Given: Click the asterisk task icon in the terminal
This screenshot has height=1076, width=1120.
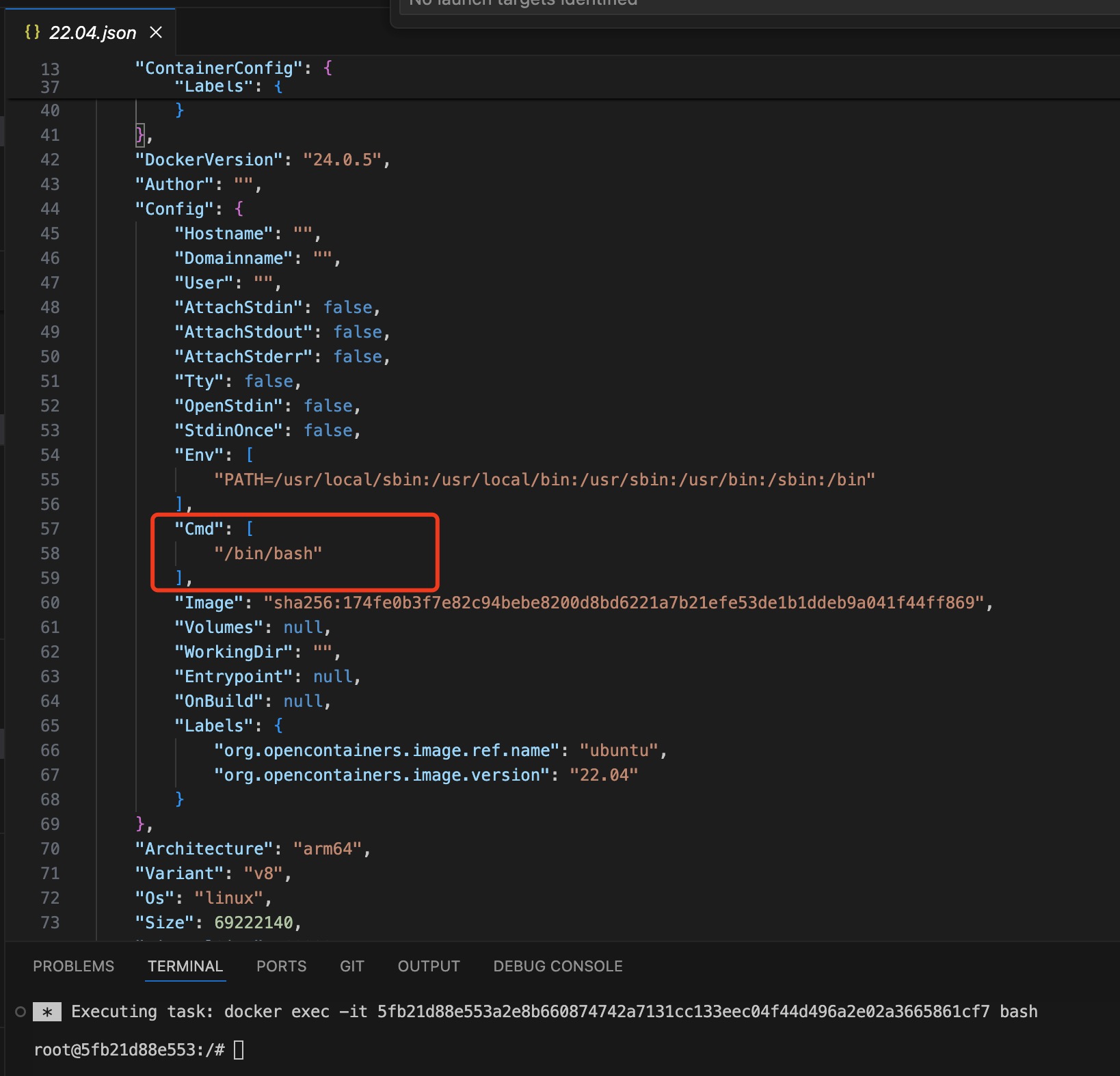Looking at the screenshot, I should coord(47,1012).
